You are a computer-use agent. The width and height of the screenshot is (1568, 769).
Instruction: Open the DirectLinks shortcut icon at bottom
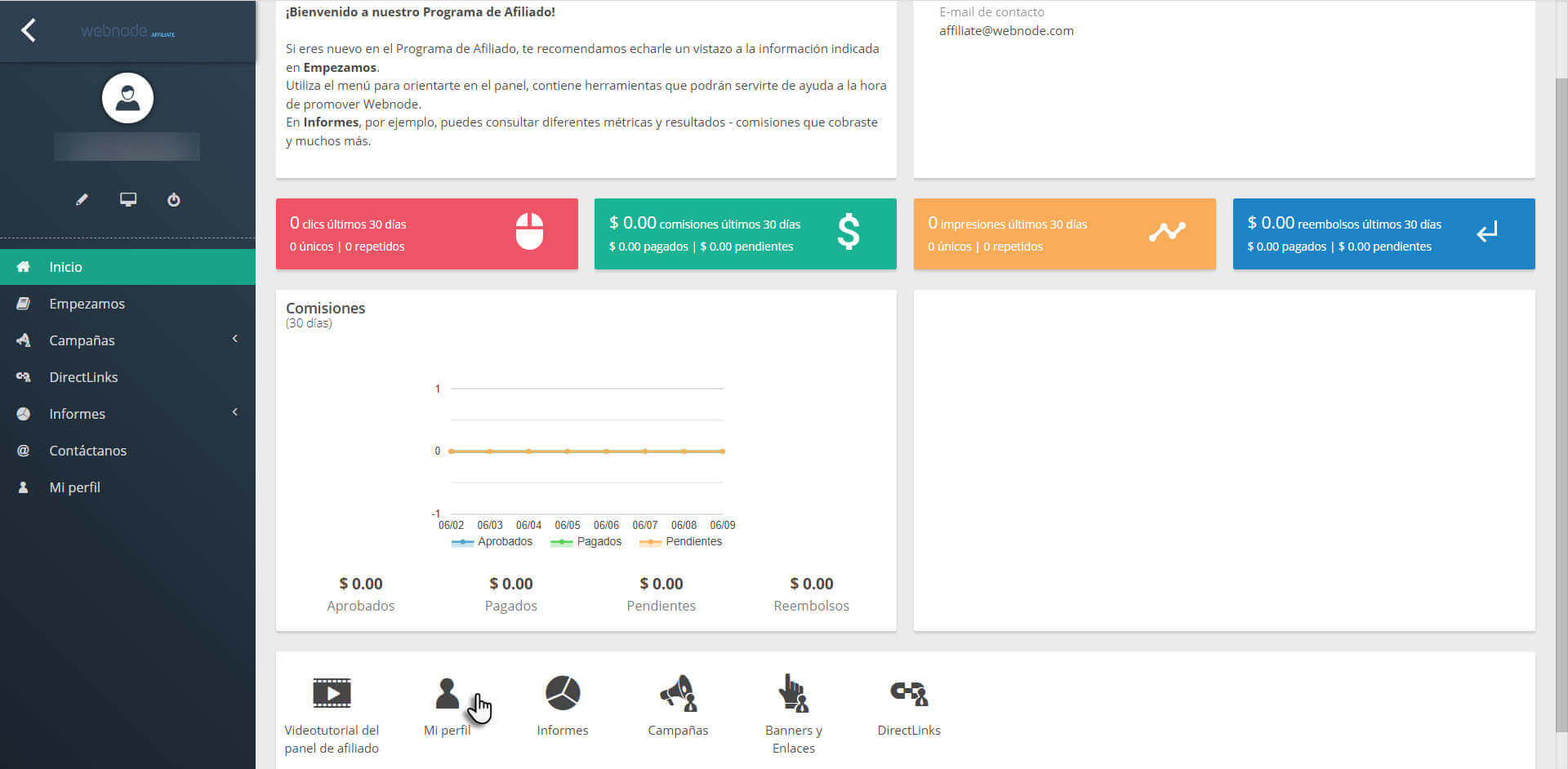click(908, 693)
